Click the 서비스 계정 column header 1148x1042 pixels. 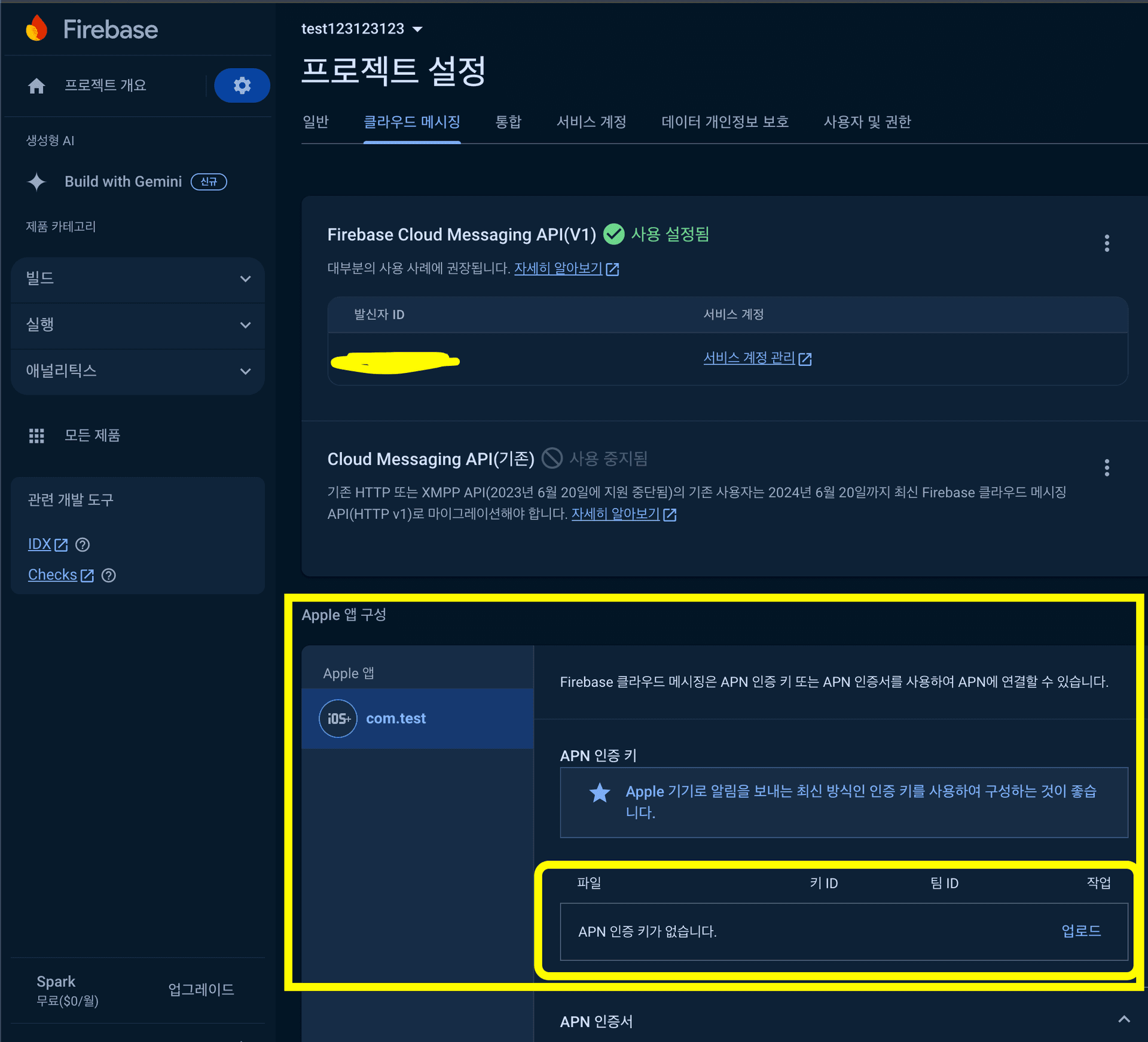[734, 314]
